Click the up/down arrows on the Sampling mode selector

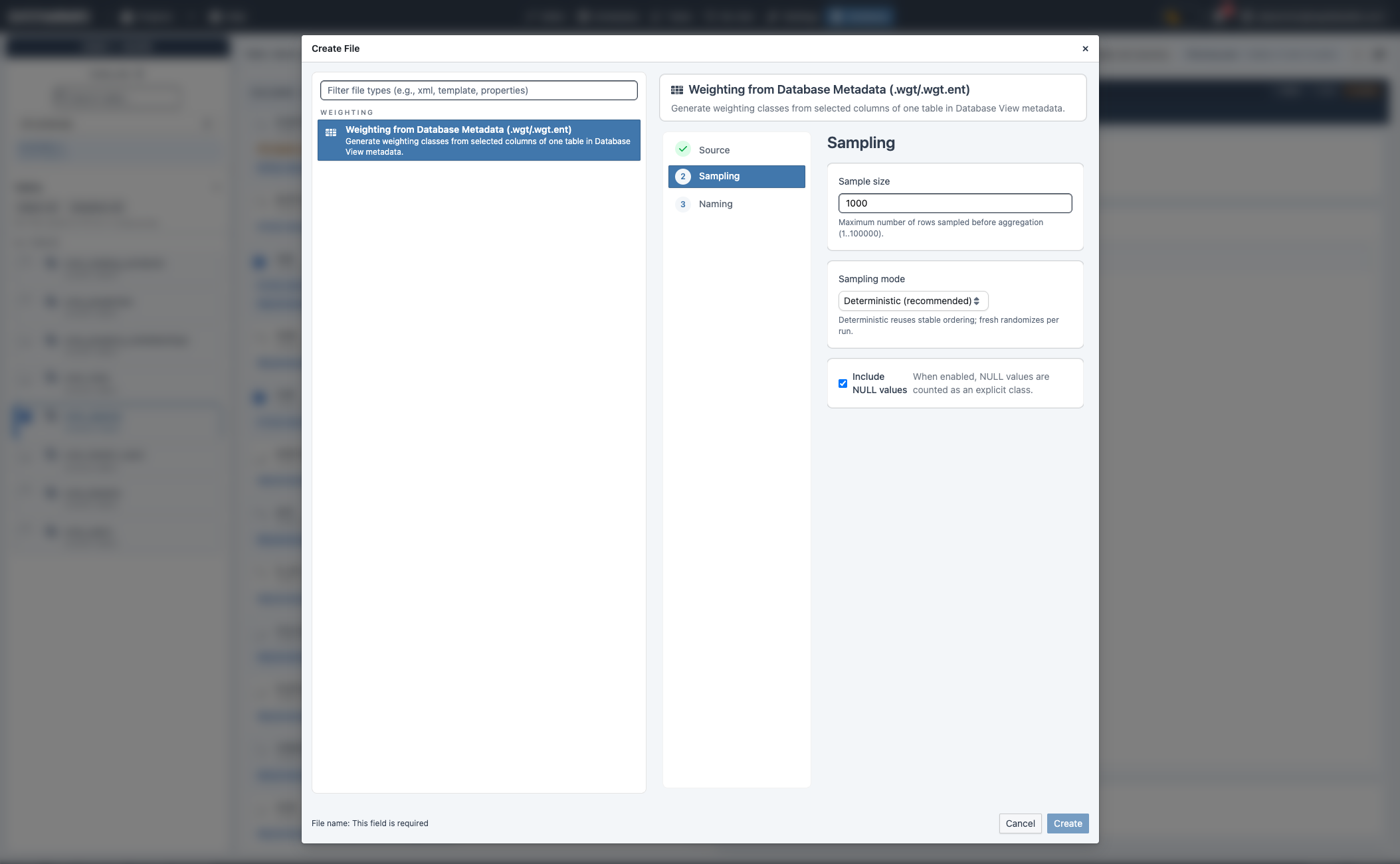pyautogui.click(x=977, y=301)
